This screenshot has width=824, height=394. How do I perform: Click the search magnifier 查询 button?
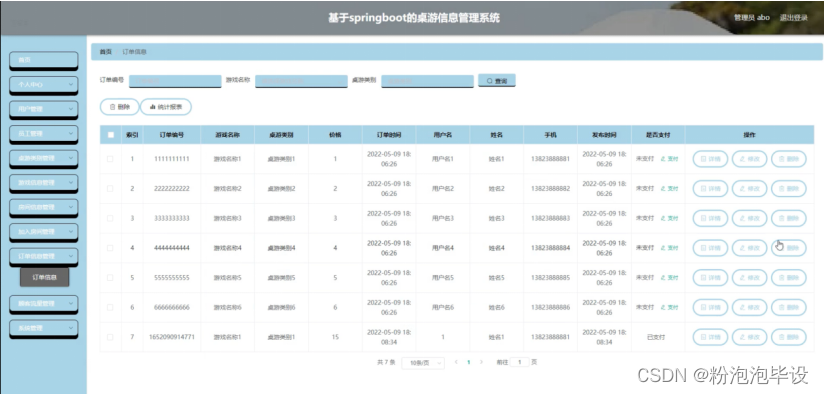[497, 81]
